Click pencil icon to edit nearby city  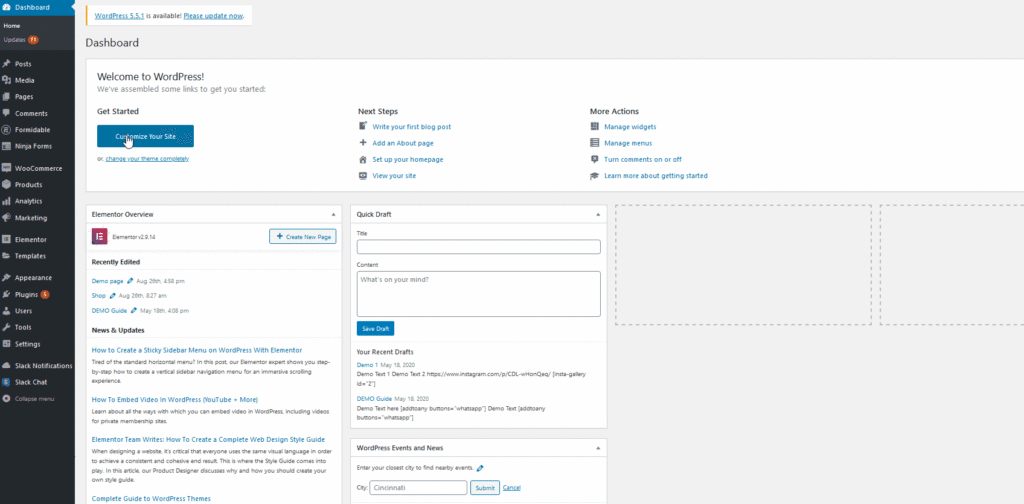coord(480,468)
